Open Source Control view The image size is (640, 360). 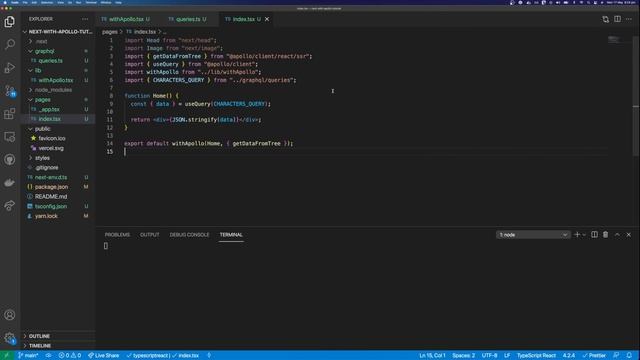(x=9, y=91)
